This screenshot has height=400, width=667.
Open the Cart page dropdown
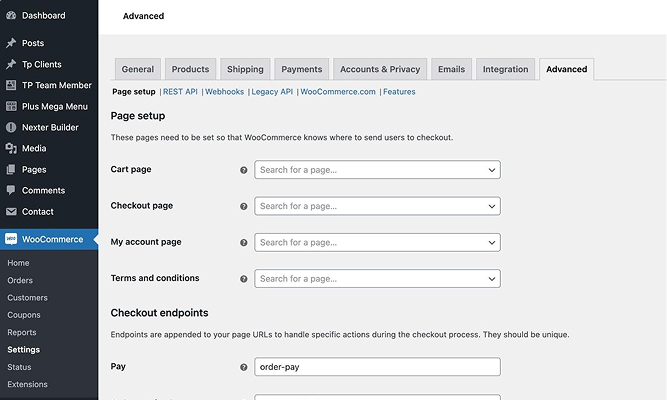point(377,170)
